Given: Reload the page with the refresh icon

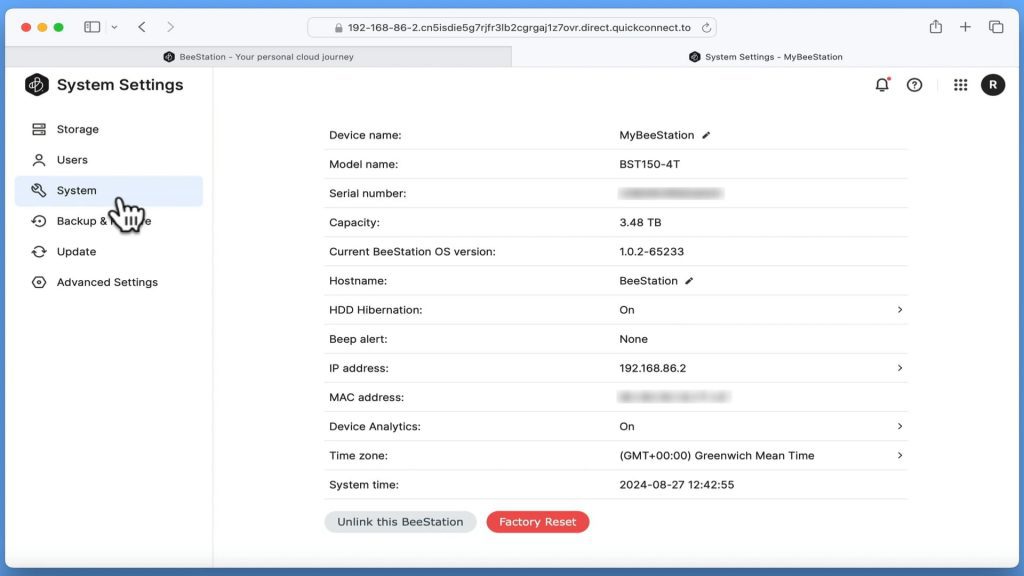Looking at the screenshot, I should (x=706, y=27).
